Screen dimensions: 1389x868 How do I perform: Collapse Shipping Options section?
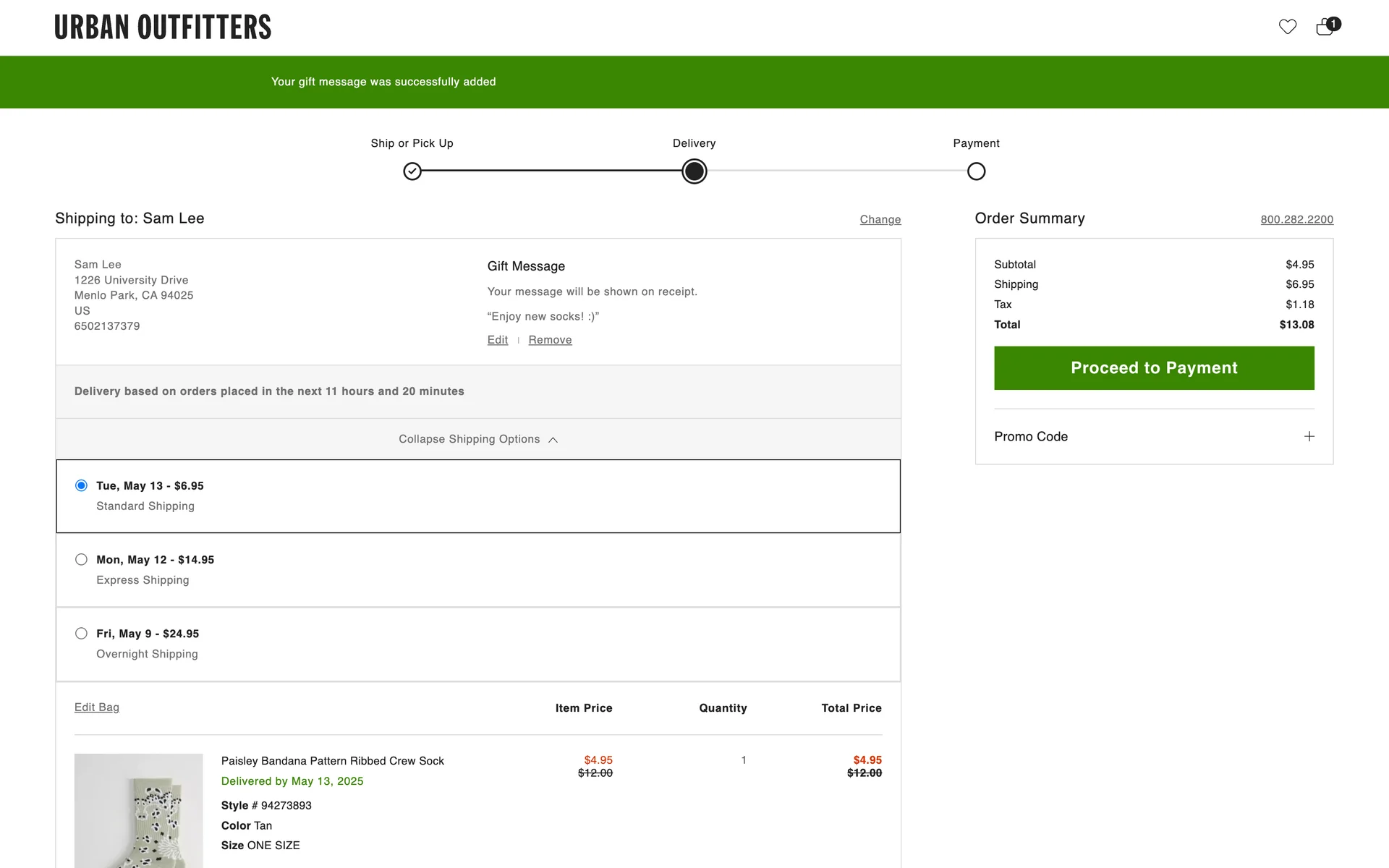pyautogui.click(x=469, y=439)
